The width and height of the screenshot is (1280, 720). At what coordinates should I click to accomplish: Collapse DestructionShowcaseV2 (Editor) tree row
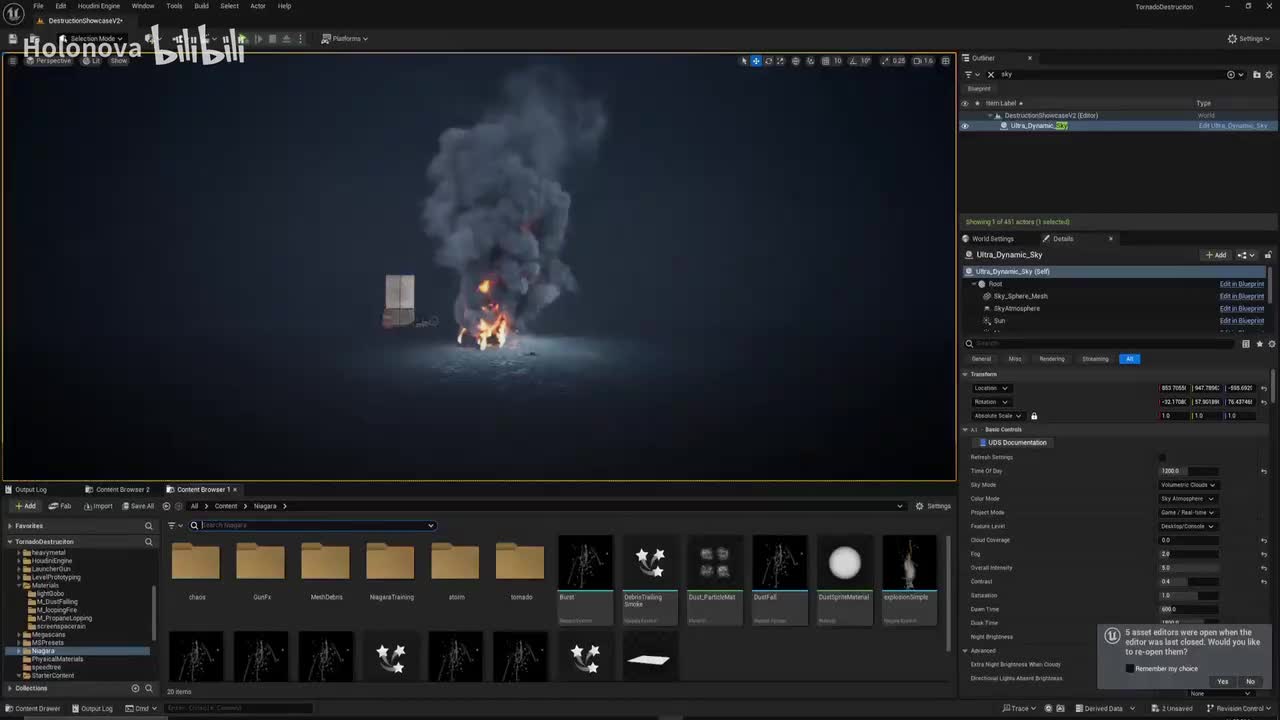(x=990, y=115)
